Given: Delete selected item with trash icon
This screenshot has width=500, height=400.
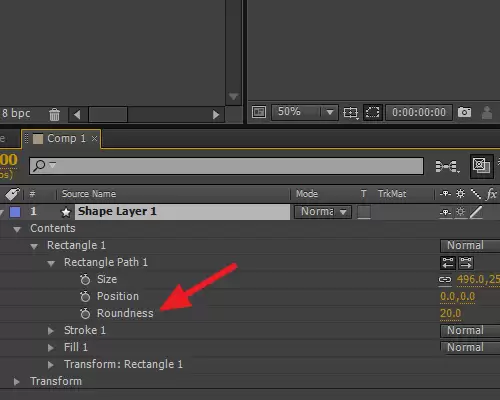Looking at the screenshot, I should point(54,115).
